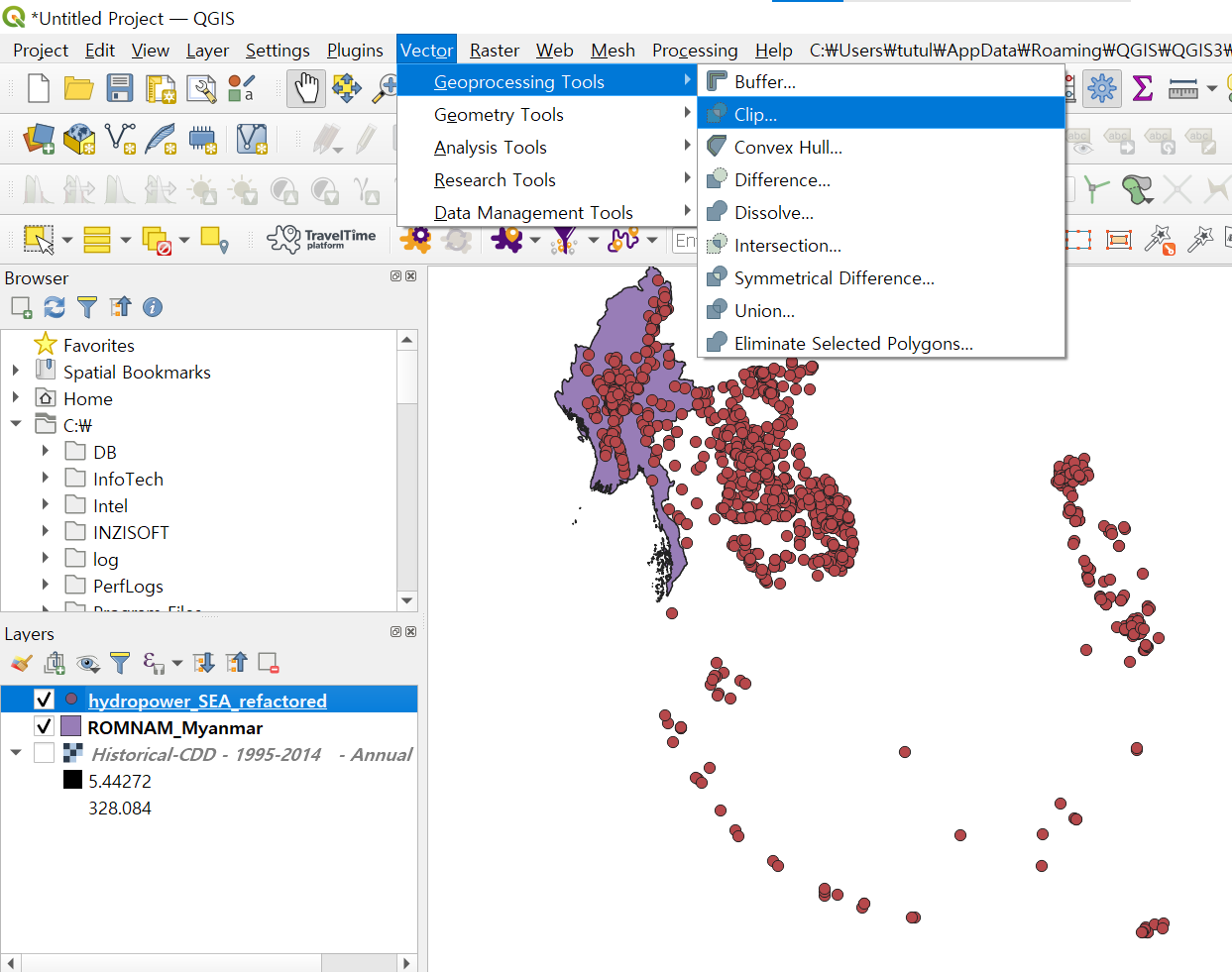Click the Measure Line ruler icon
Viewport: 1232px width, 972px height.
click(x=1183, y=89)
